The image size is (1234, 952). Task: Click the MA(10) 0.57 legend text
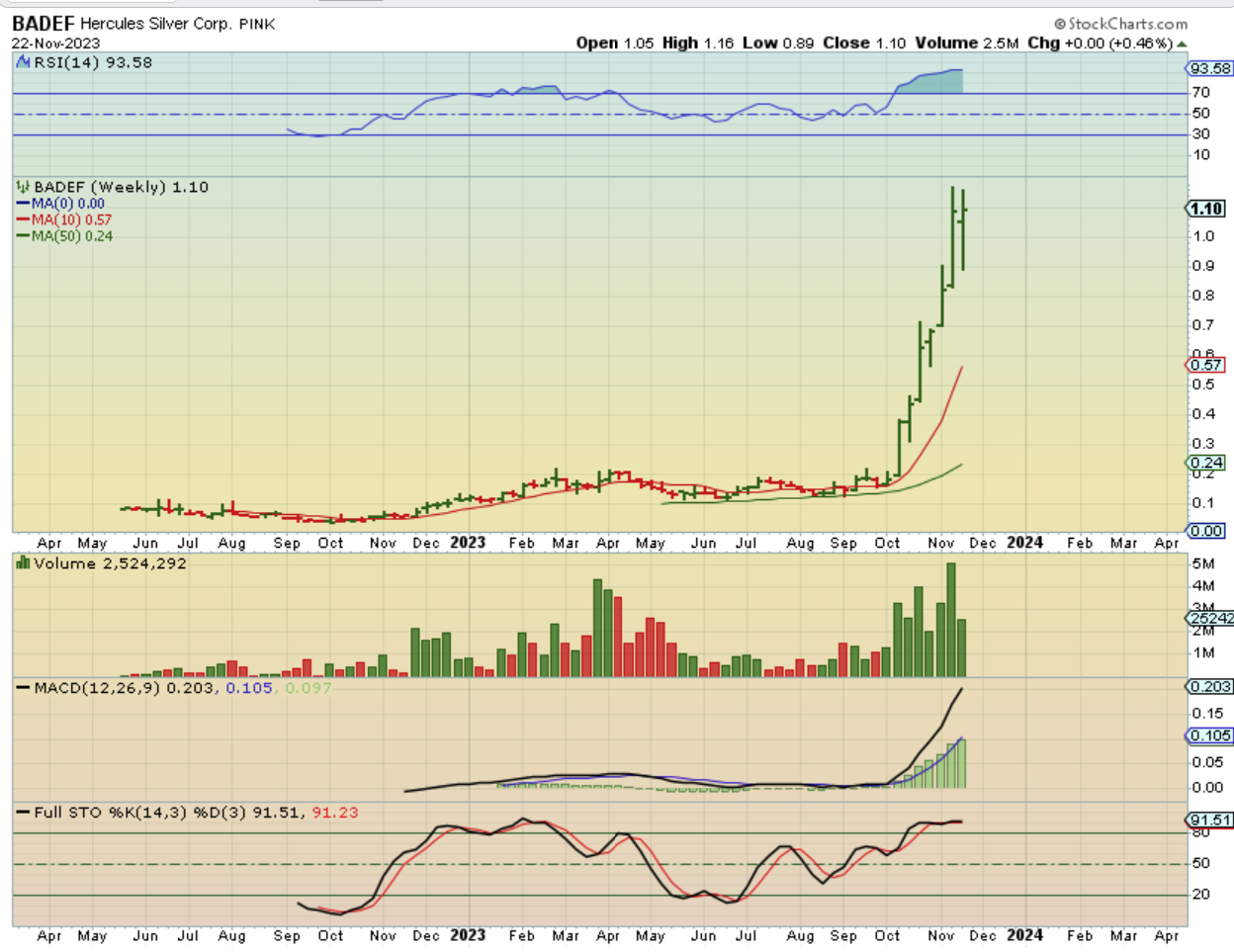point(71,219)
